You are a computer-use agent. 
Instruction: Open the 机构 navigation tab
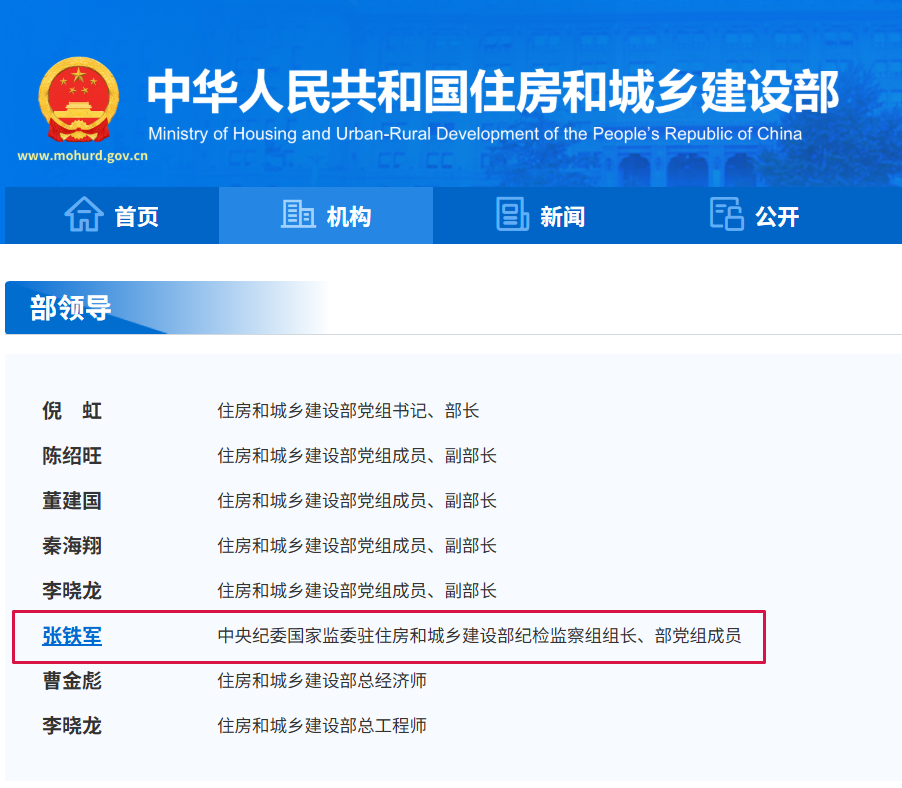pos(349,217)
